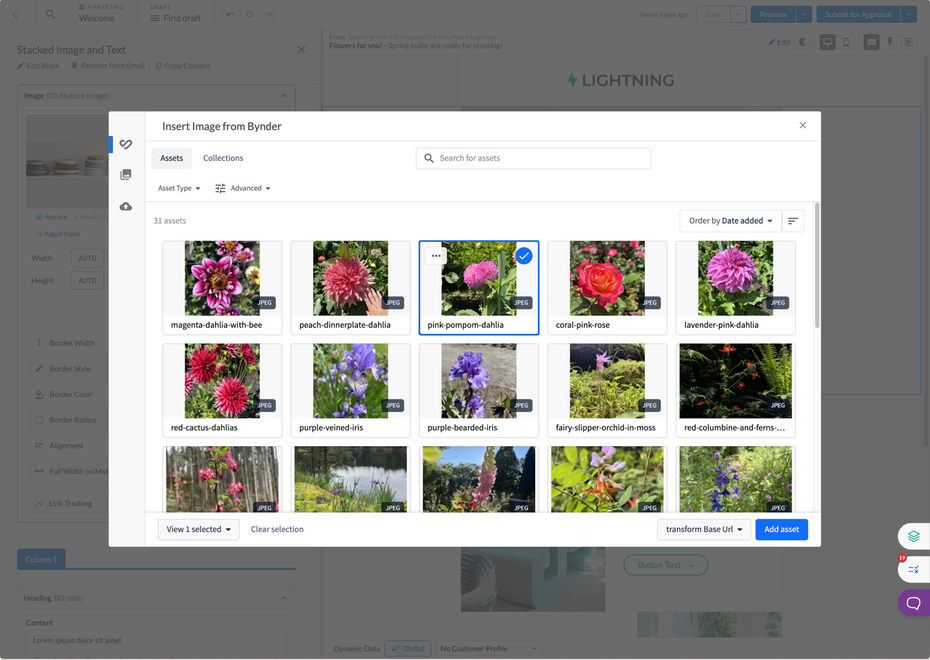Viewport: 930px width, 660px height.
Task: Open the checklist floating button with badge
Action: click(913, 570)
